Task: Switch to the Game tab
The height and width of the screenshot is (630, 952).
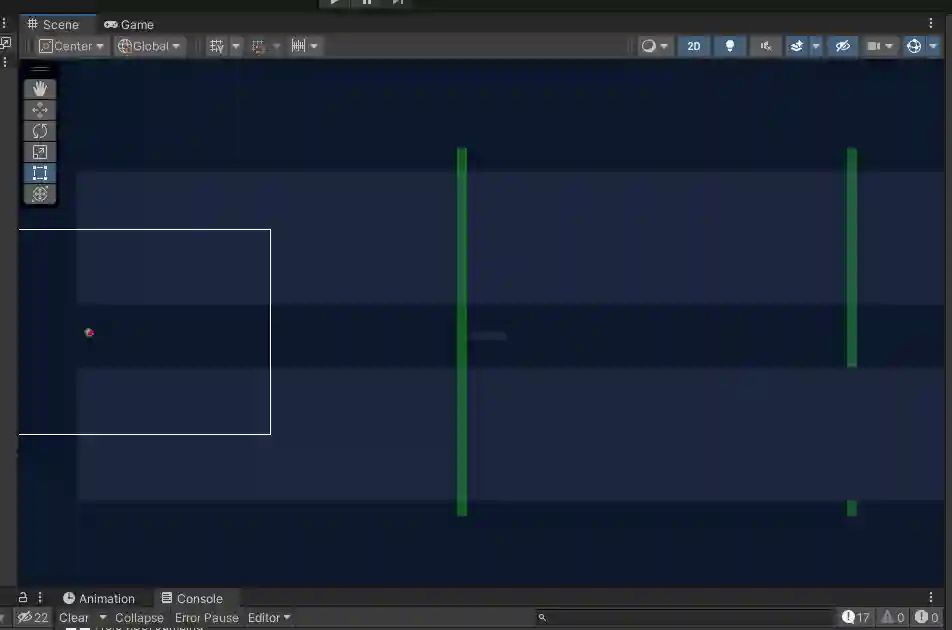Action: coord(129,25)
